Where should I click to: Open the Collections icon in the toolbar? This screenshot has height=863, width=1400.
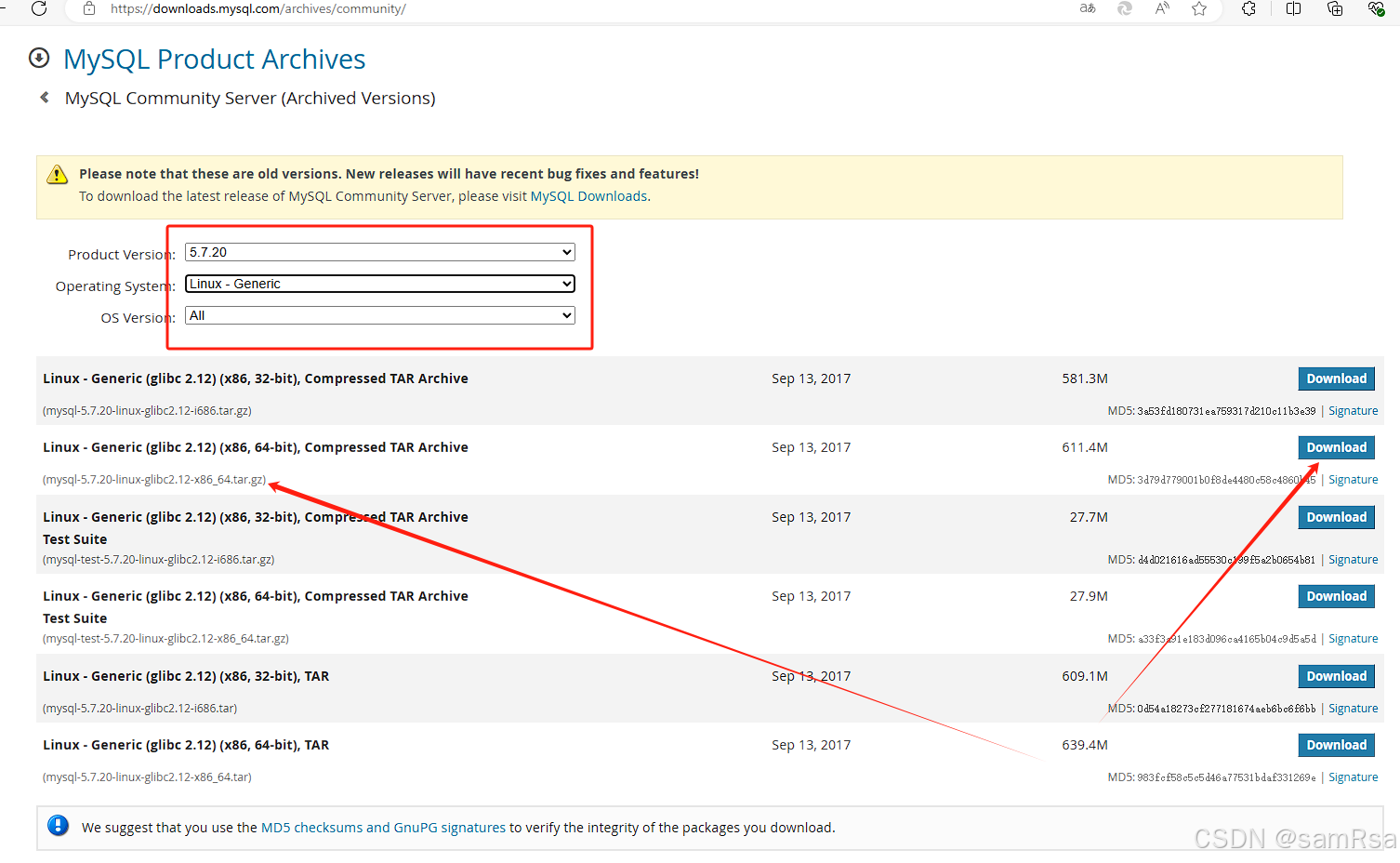[1335, 8]
